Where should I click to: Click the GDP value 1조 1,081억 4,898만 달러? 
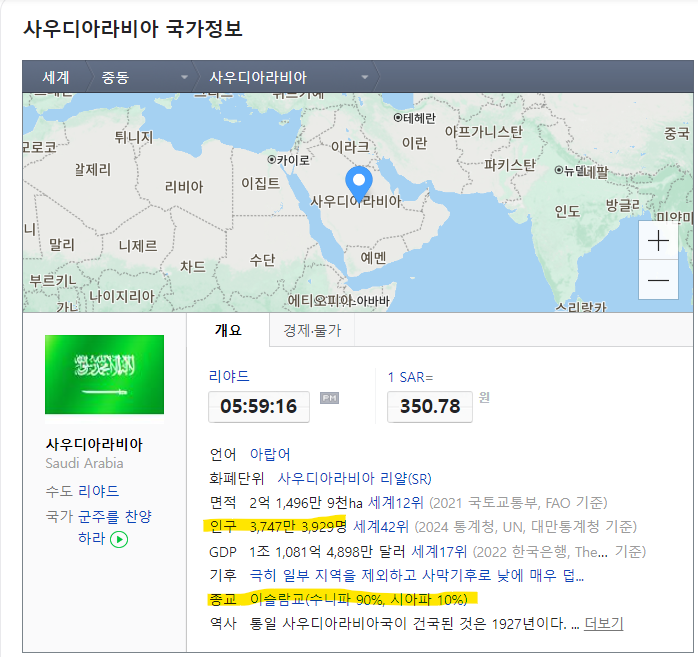tap(327, 552)
